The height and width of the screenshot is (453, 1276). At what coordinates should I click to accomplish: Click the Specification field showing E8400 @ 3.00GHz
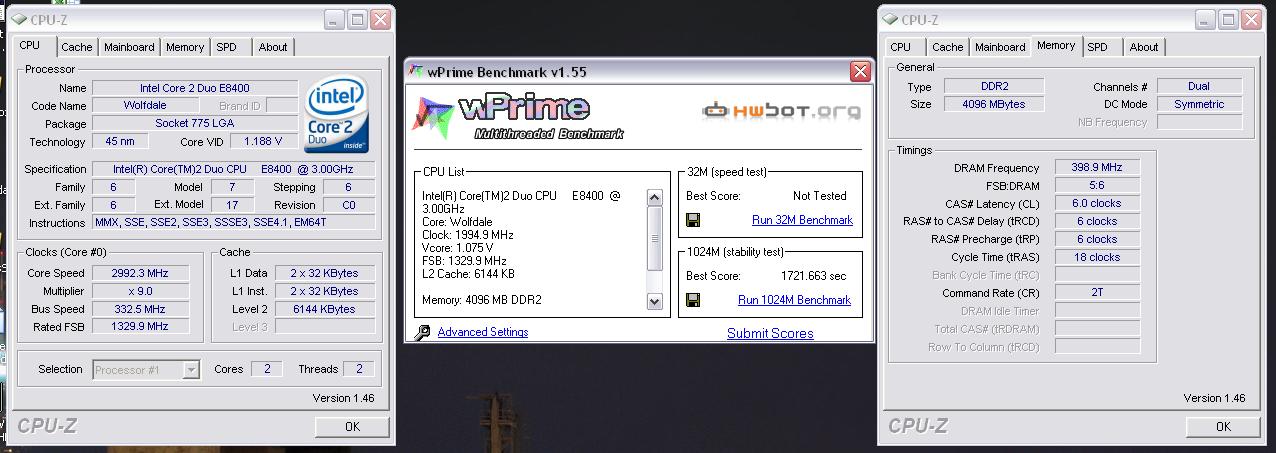pyautogui.click(x=234, y=169)
